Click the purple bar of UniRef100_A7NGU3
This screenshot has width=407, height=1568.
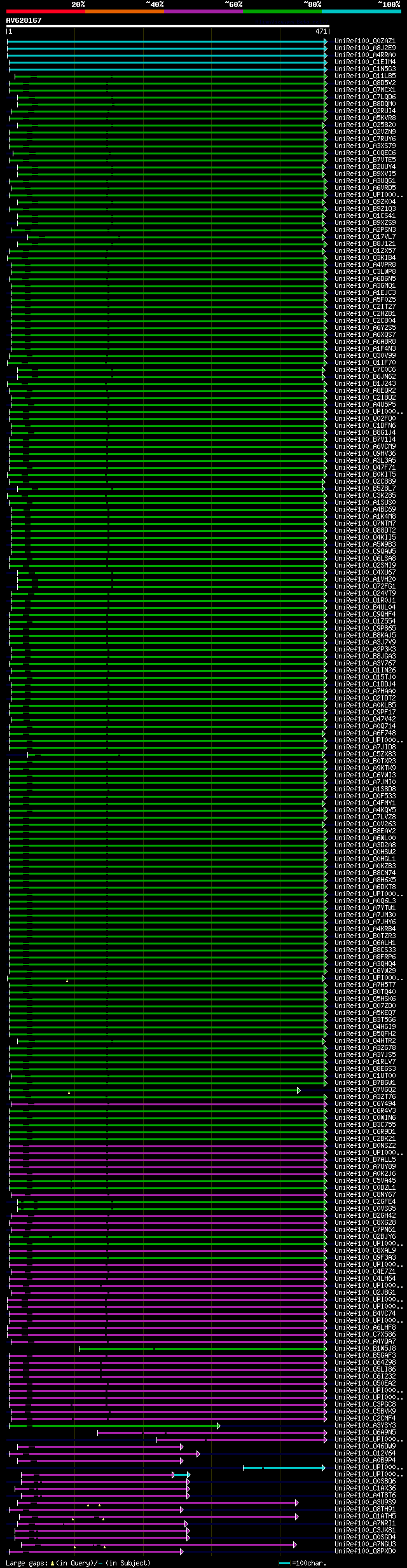click(x=159, y=1544)
